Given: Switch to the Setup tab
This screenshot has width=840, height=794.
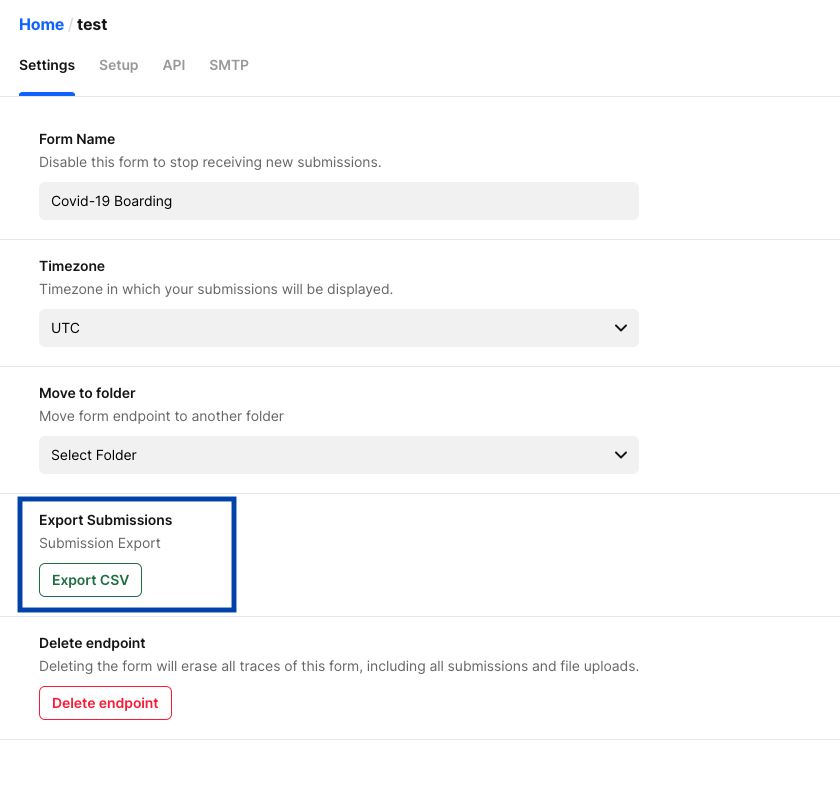Looking at the screenshot, I should click(118, 65).
